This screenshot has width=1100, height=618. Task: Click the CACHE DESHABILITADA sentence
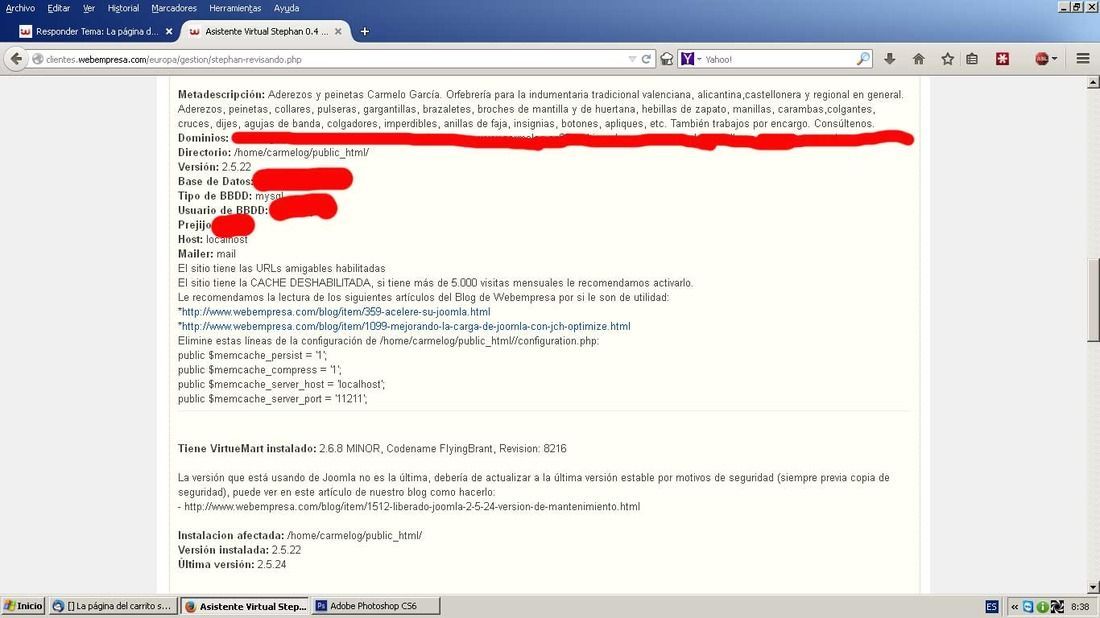pyautogui.click(x=435, y=283)
